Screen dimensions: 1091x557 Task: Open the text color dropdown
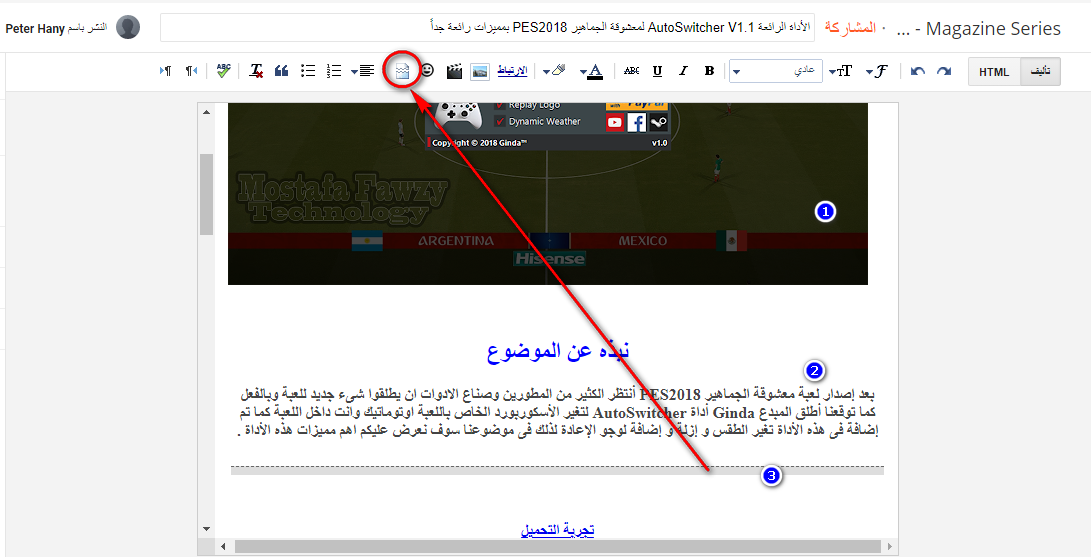click(x=591, y=72)
